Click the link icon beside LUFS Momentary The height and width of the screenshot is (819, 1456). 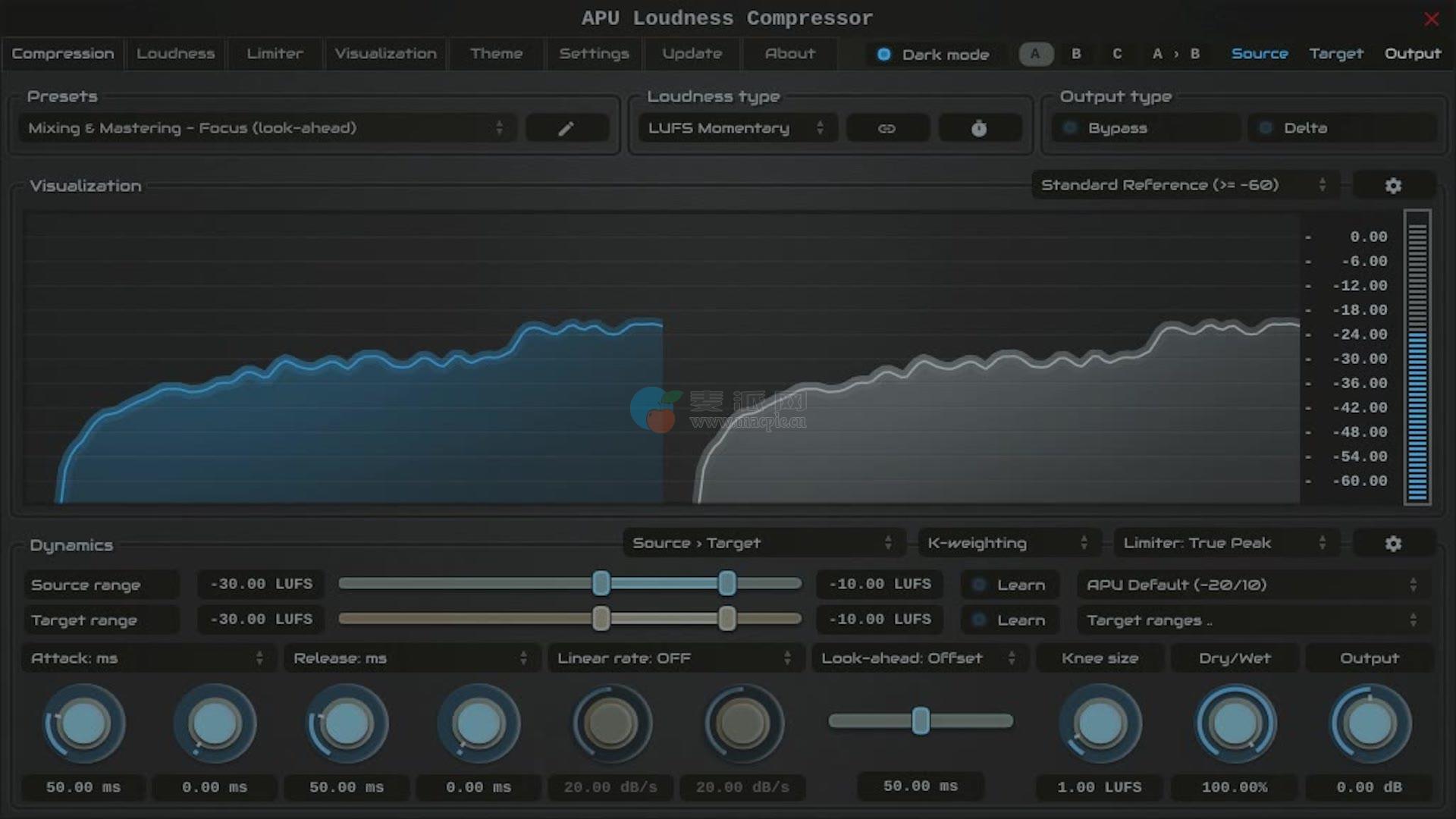click(x=887, y=128)
